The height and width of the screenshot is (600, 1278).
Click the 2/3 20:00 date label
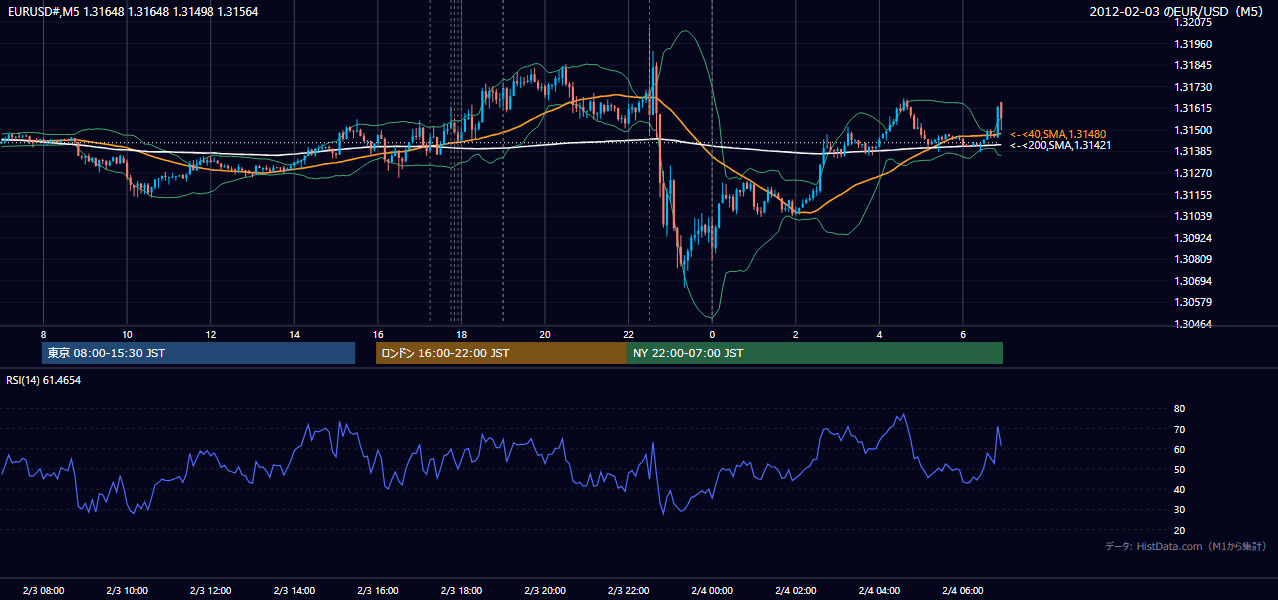545,591
